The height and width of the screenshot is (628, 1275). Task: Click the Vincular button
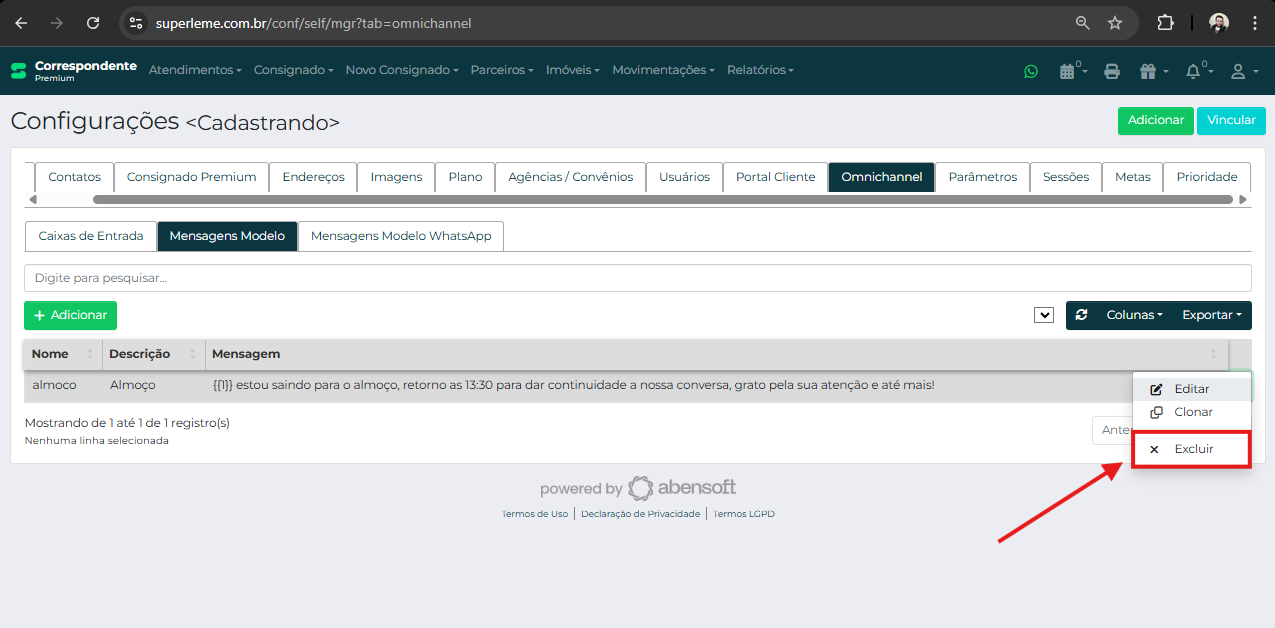1231,120
